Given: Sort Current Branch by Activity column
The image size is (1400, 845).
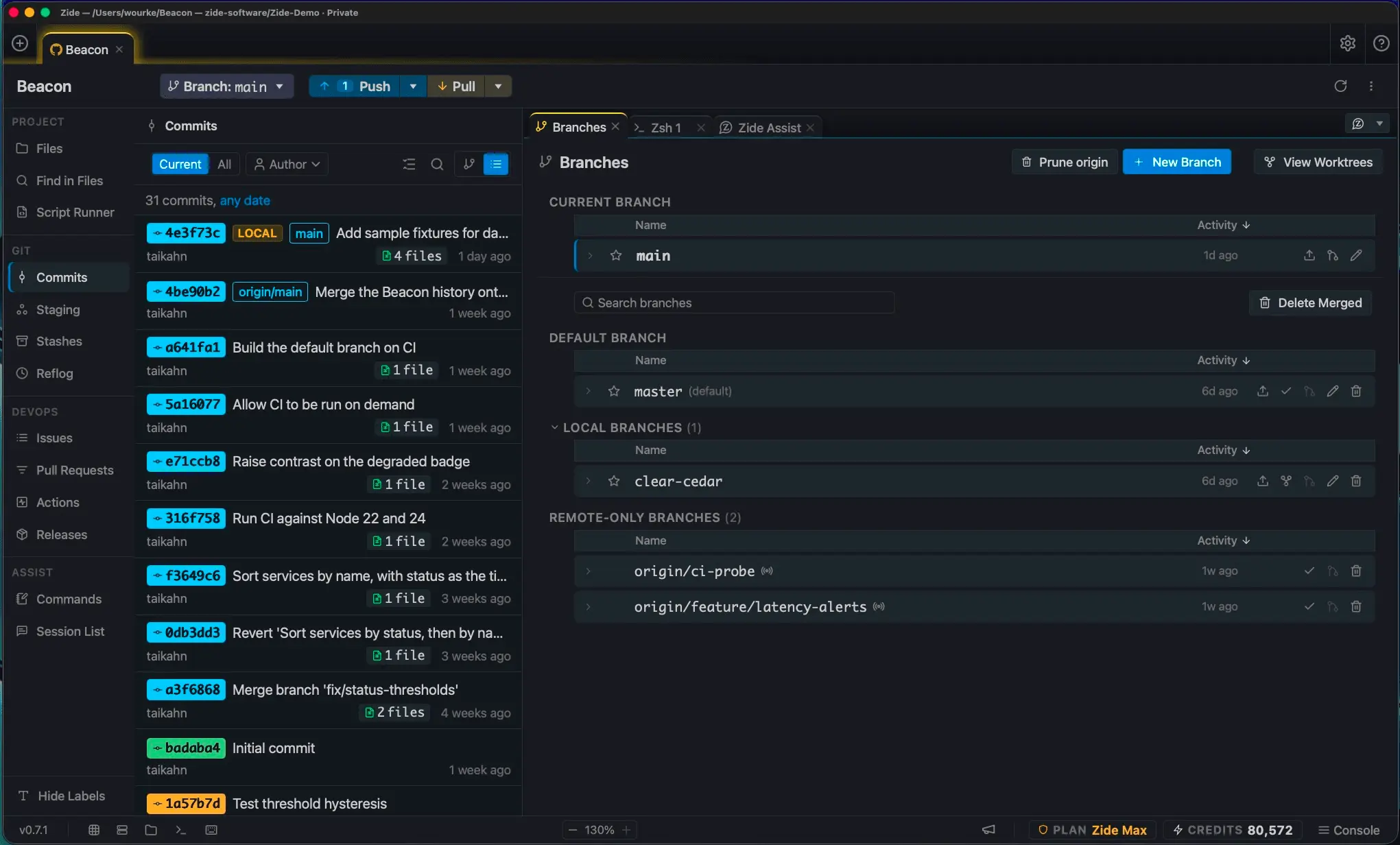Looking at the screenshot, I should 1223,225.
